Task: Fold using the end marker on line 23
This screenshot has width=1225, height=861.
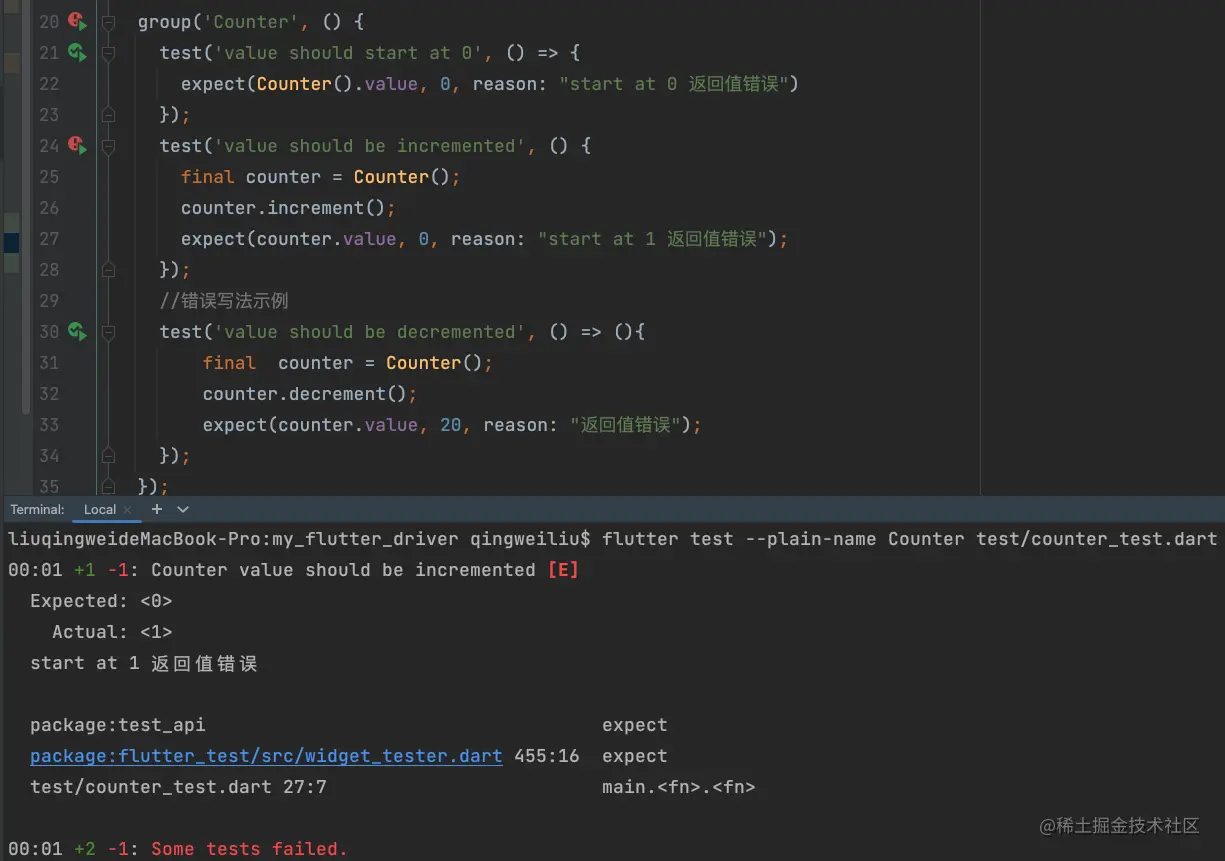Action: coord(108,115)
